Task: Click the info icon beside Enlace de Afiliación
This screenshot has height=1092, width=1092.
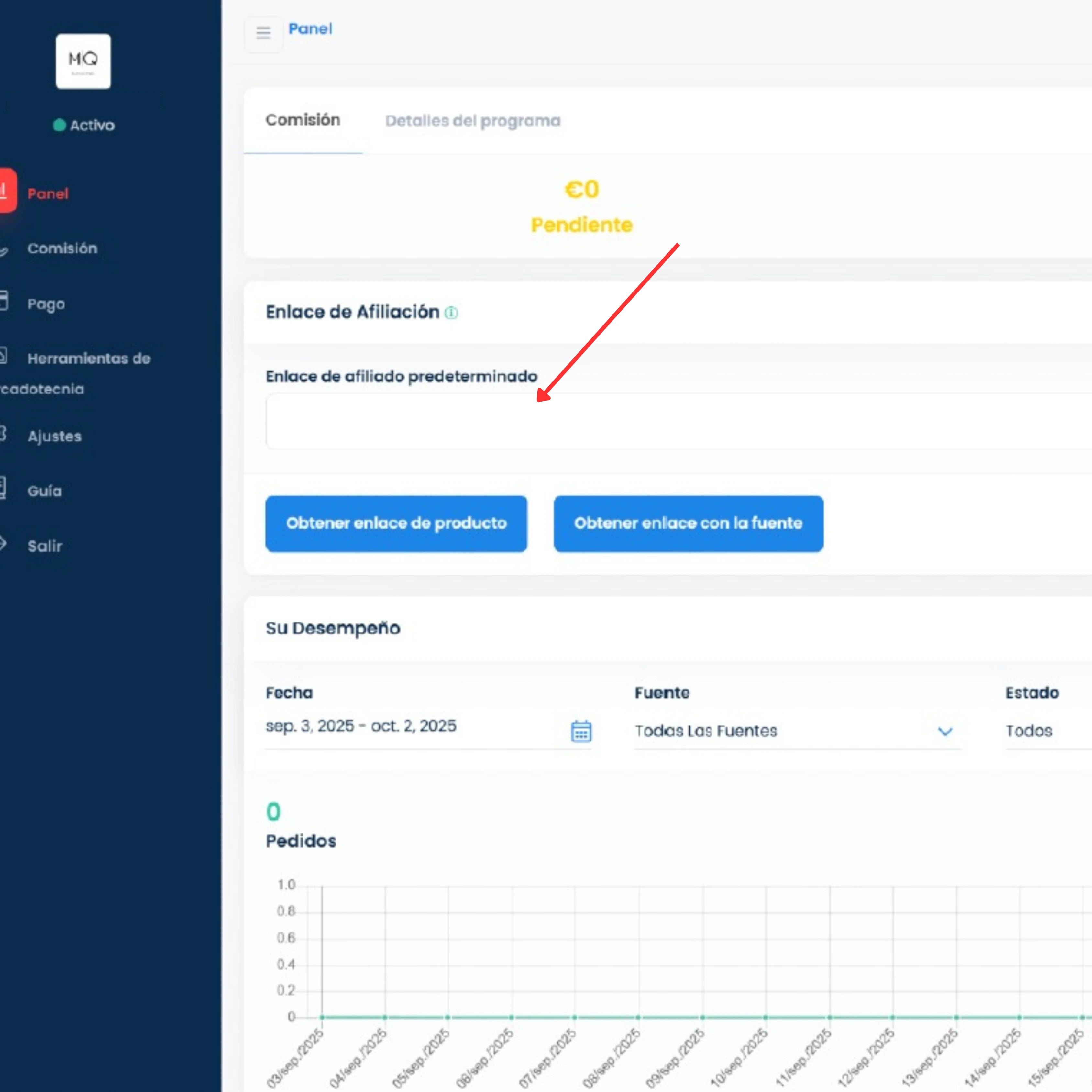Action: click(x=451, y=313)
